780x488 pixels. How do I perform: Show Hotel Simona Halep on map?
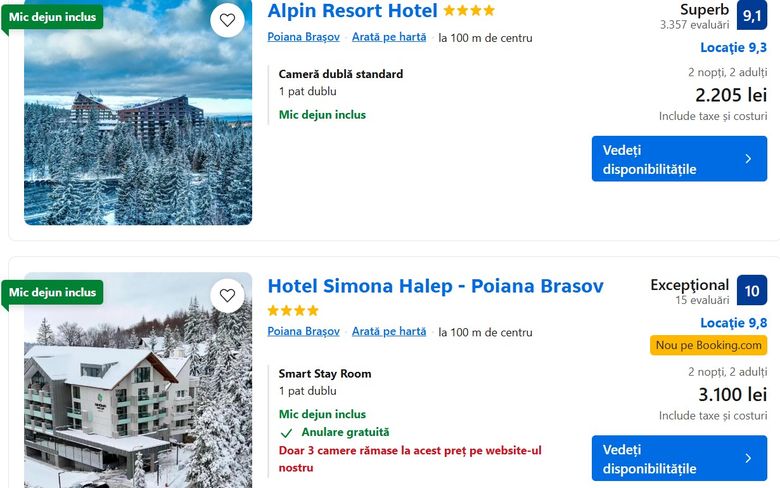388,332
